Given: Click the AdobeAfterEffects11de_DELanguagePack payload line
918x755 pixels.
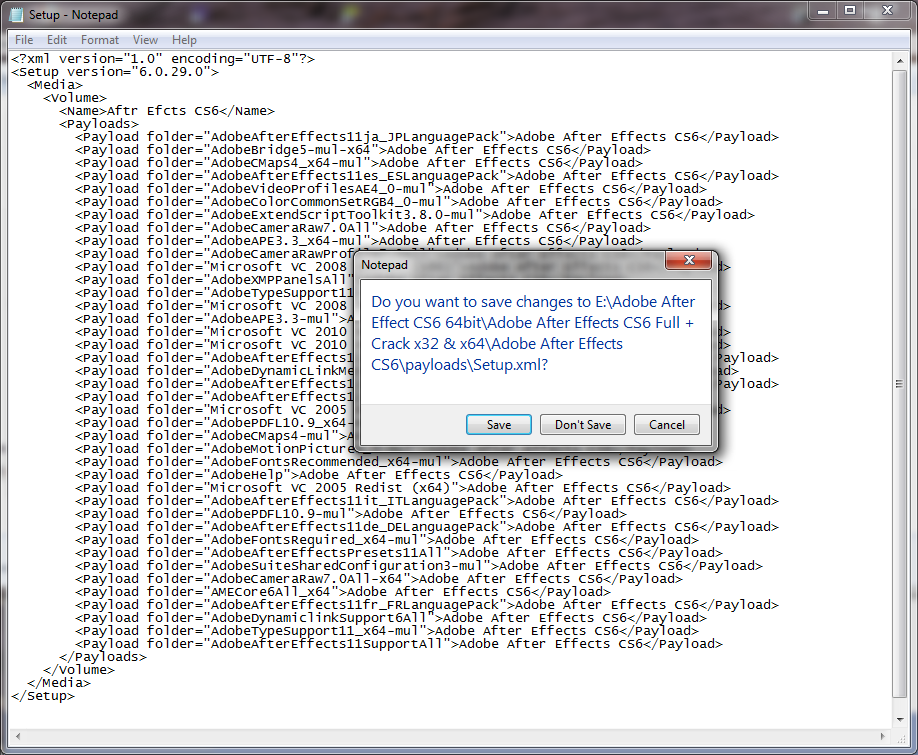Looking at the screenshot, I should click(x=427, y=526).
